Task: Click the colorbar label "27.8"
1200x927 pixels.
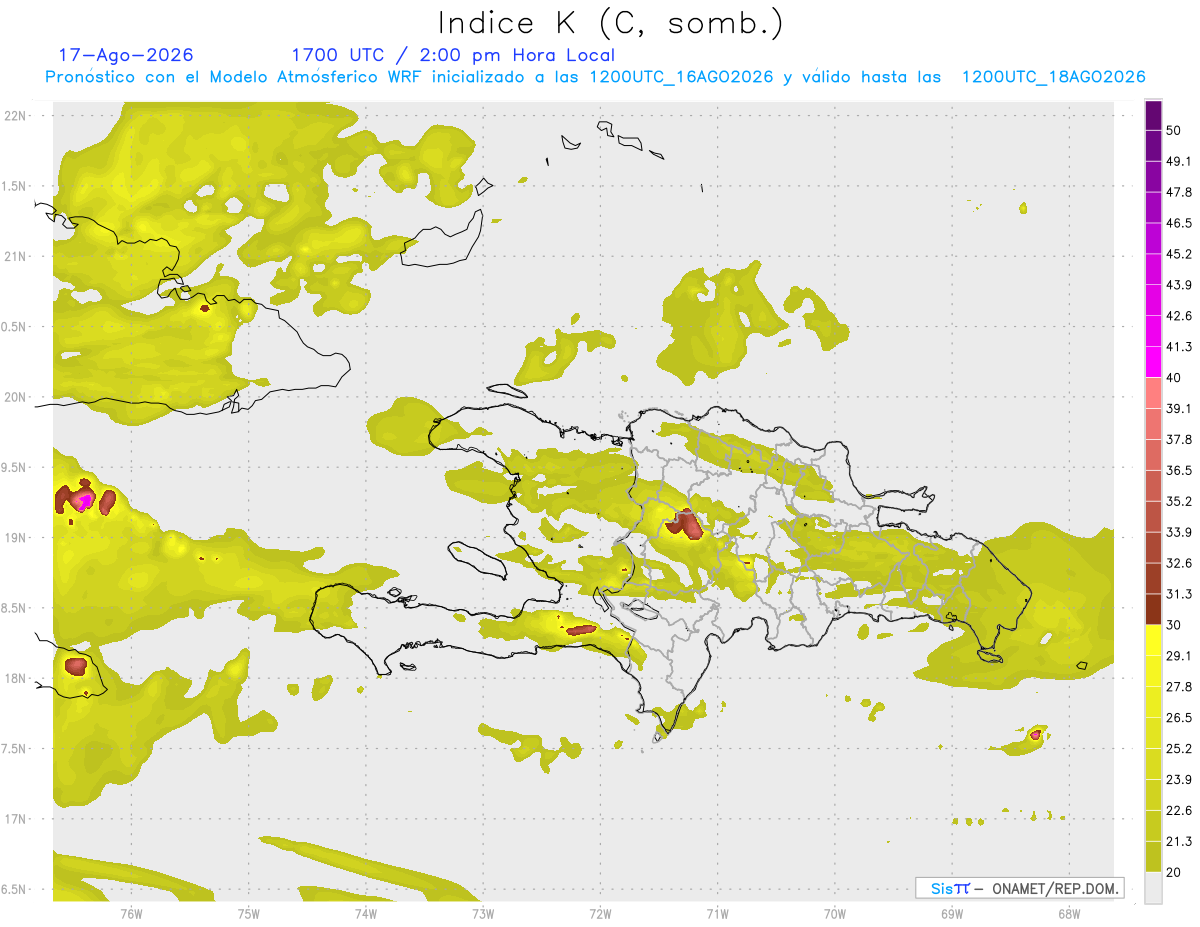Action: click(1179, 687)
